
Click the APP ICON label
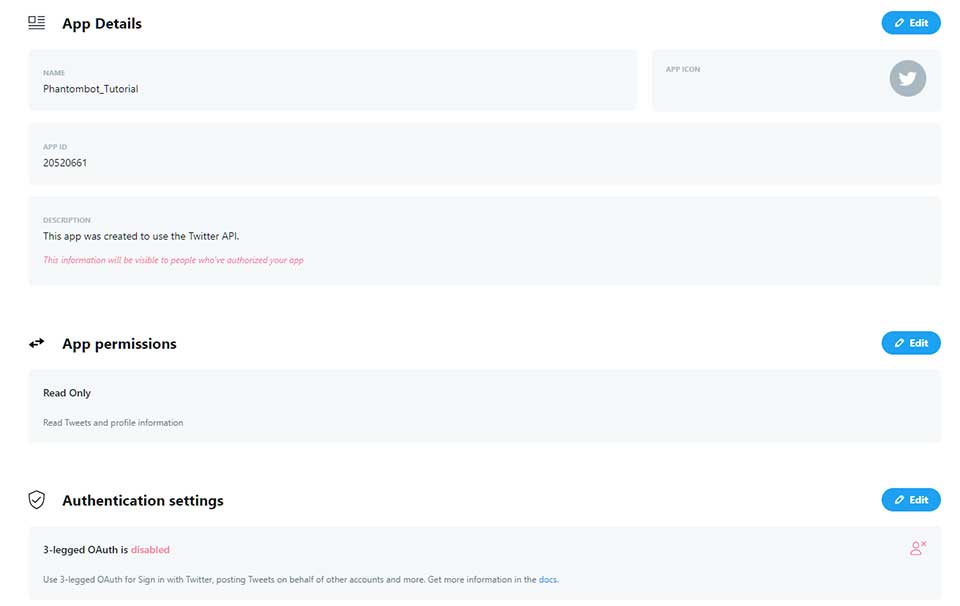pos(683,70)
